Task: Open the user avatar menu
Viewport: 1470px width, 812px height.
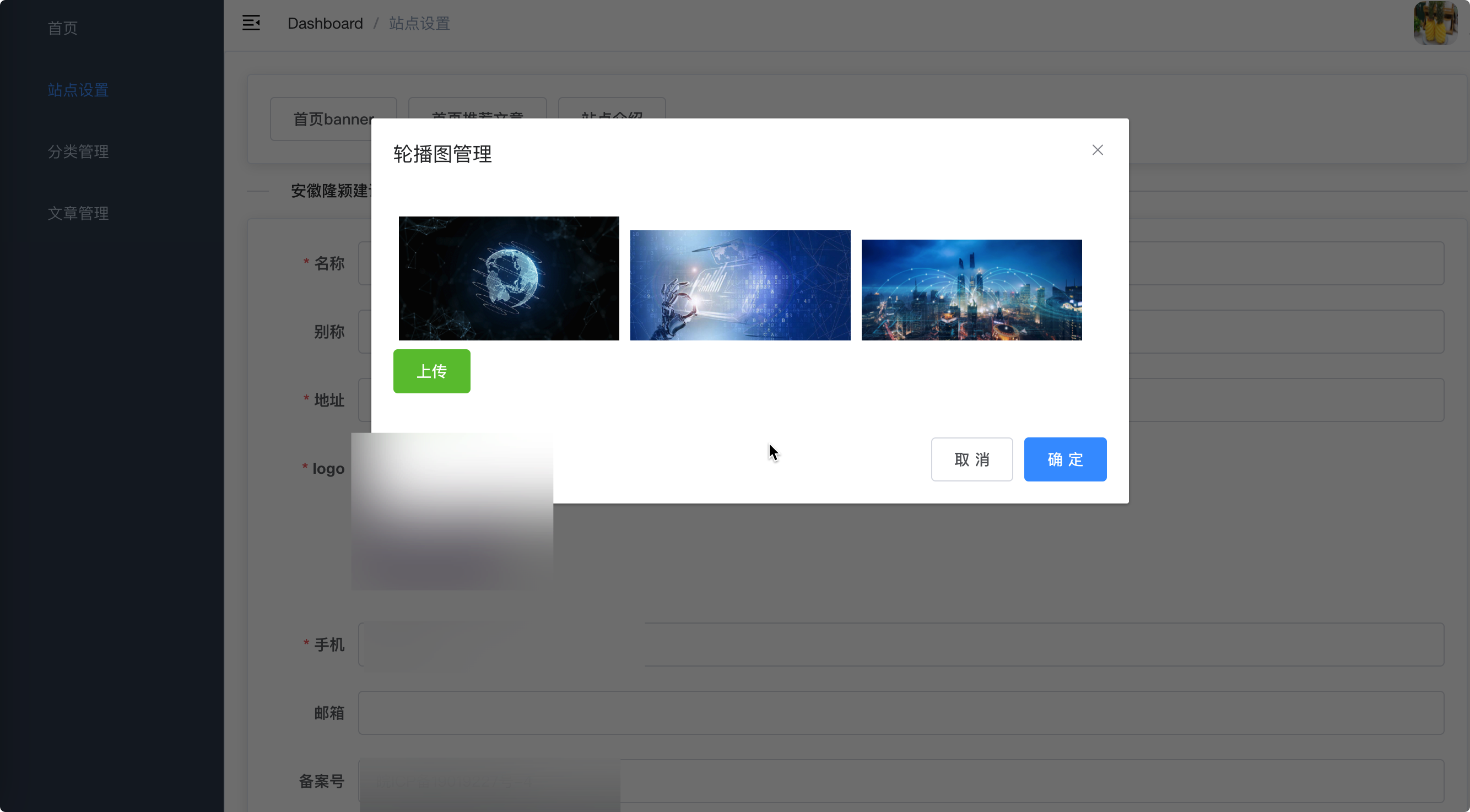Action: click(1435, 23)
